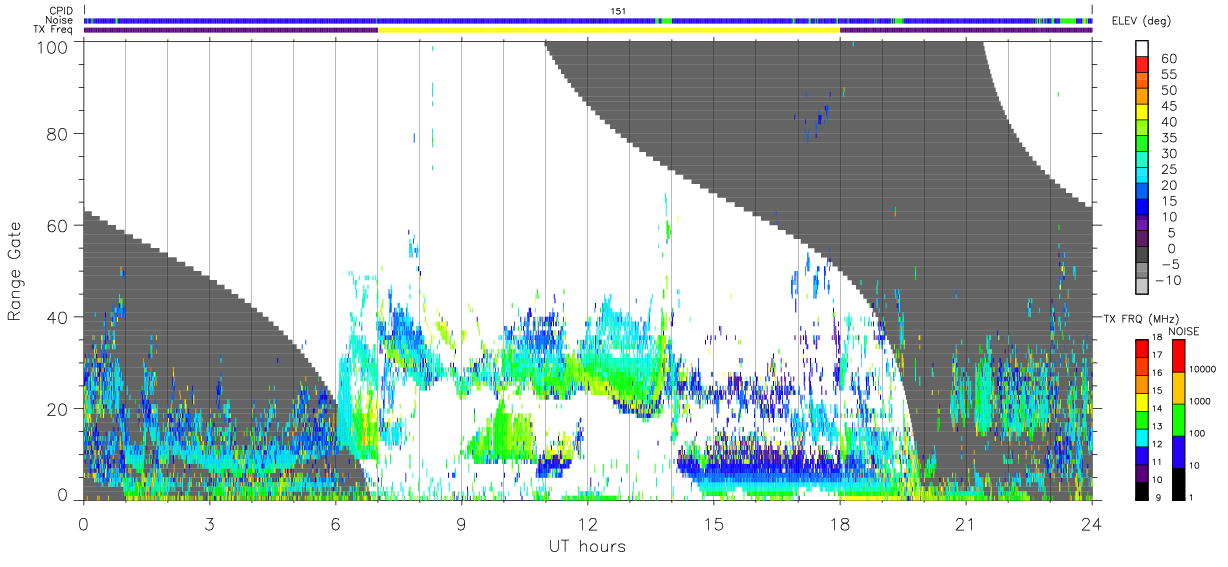Viewport: 1228px width, 567px height.
Task: Pick the orange segment of the NOISE colorbar
Action: click(1179, 388)
